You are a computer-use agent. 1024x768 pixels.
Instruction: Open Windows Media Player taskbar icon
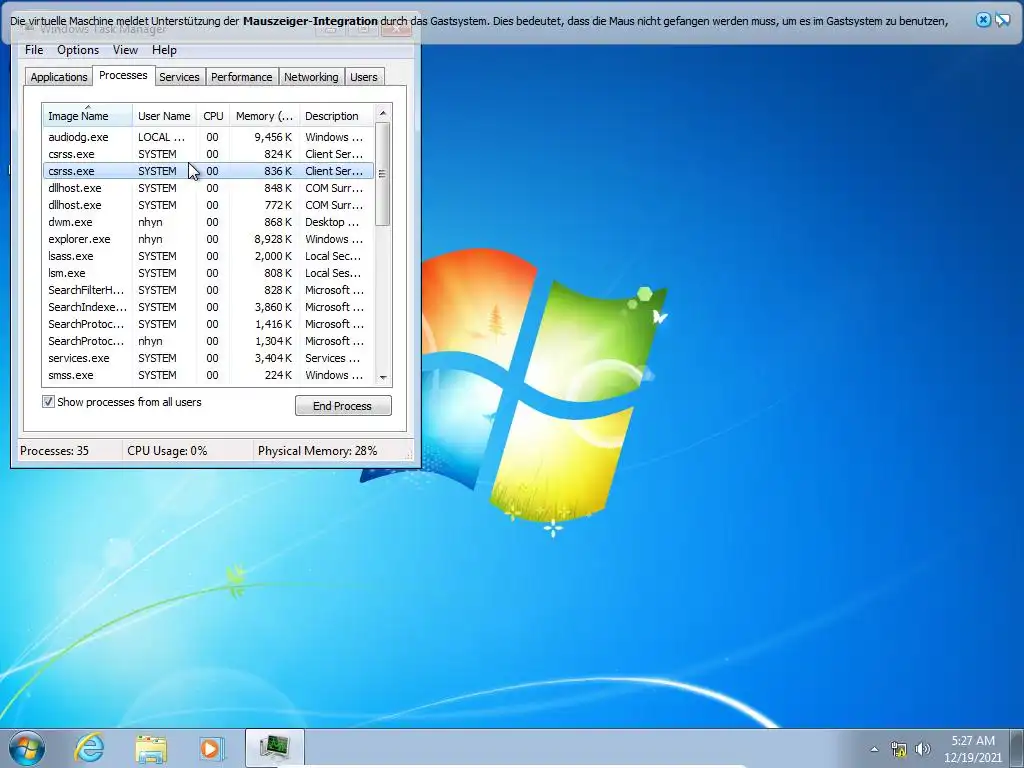click(x=212, y=748)
